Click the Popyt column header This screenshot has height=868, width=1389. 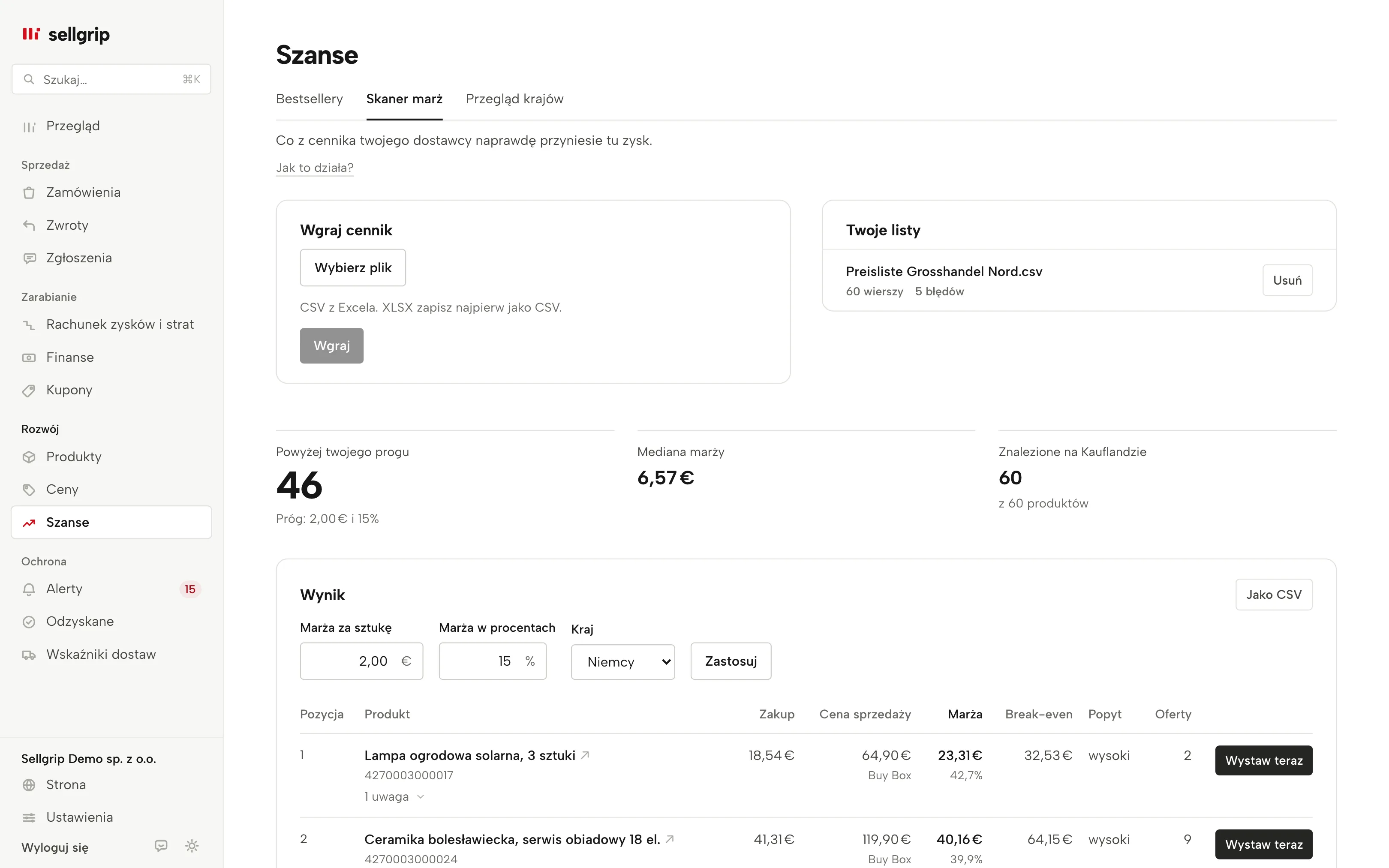pos(1104,714)
